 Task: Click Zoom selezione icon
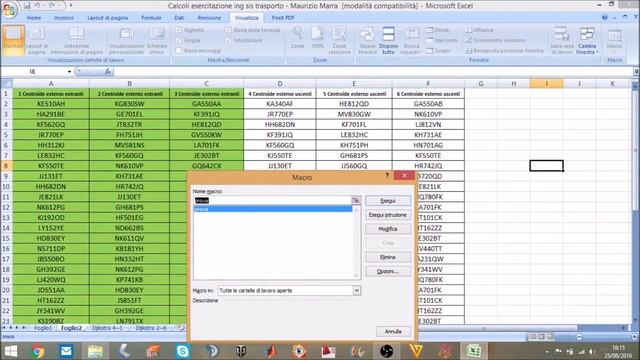(x=339, y=40)
